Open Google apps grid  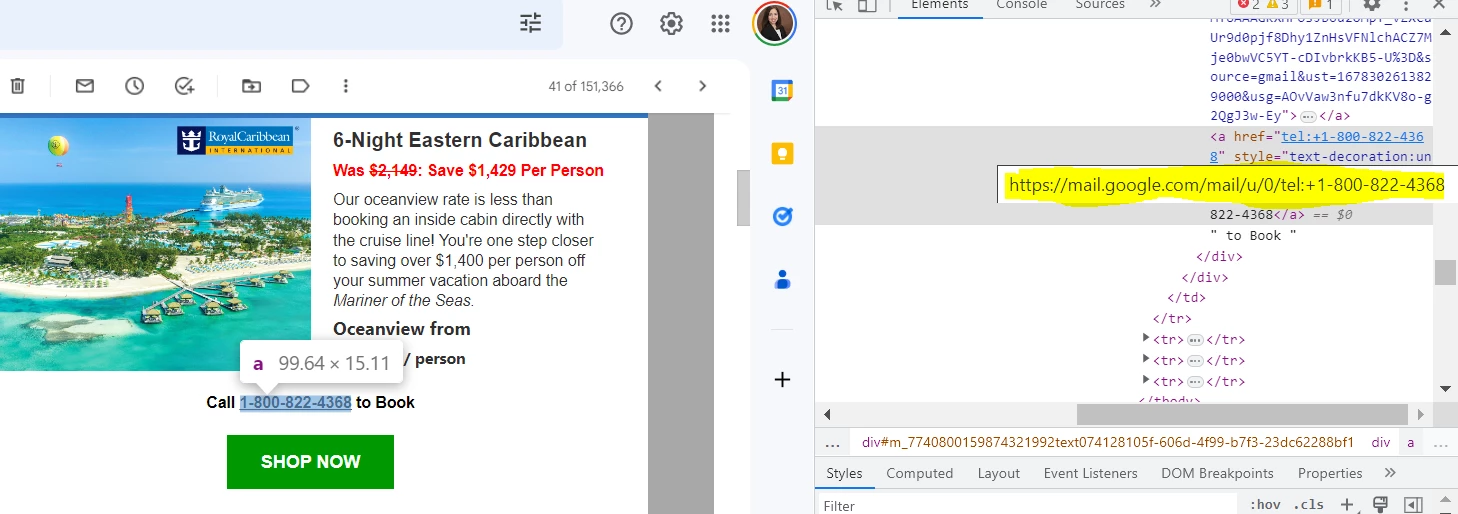click(720, 23)
